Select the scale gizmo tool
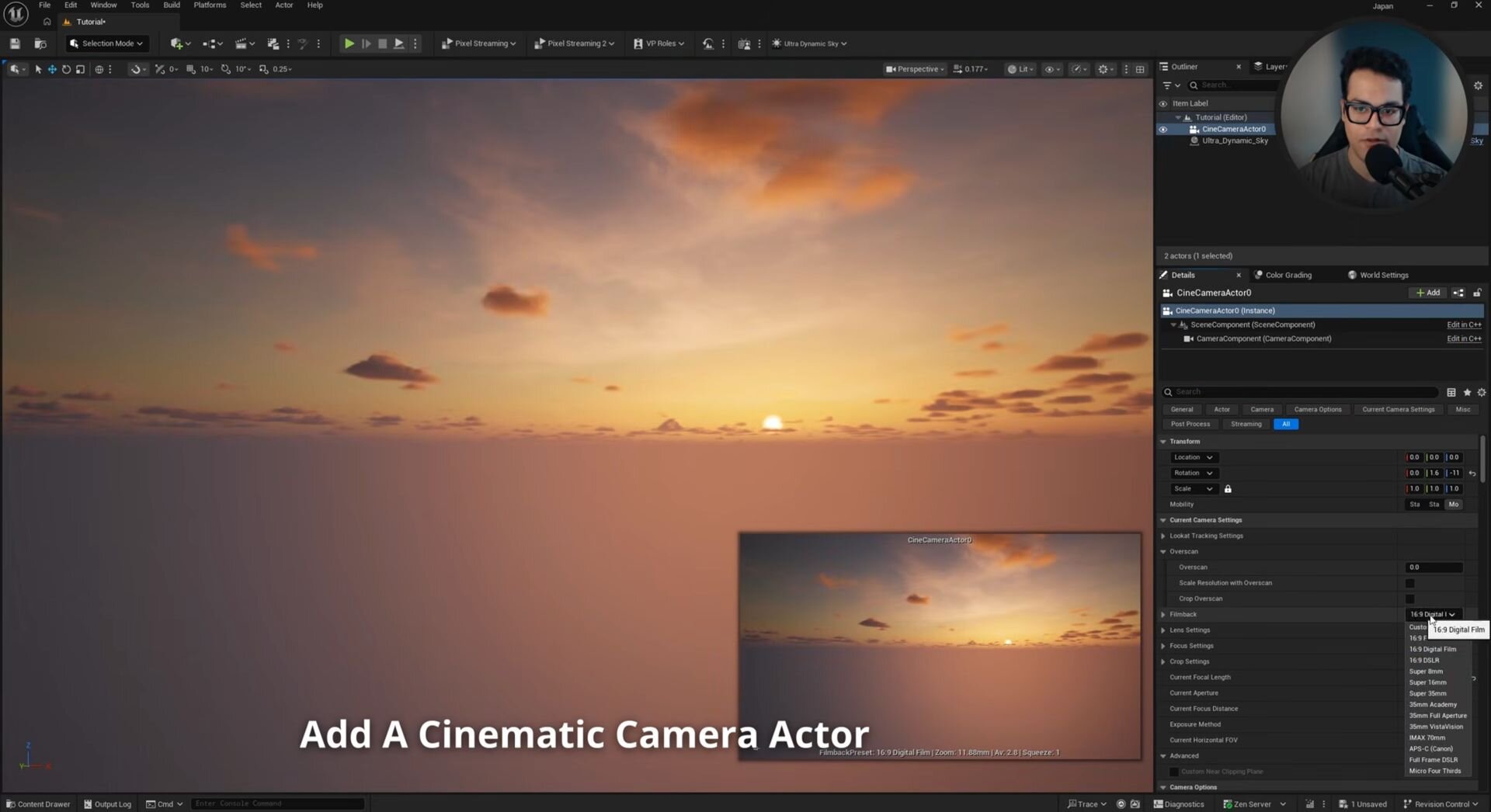The image size is (1491, 812). pyautogui.click(x=80, y=69)
